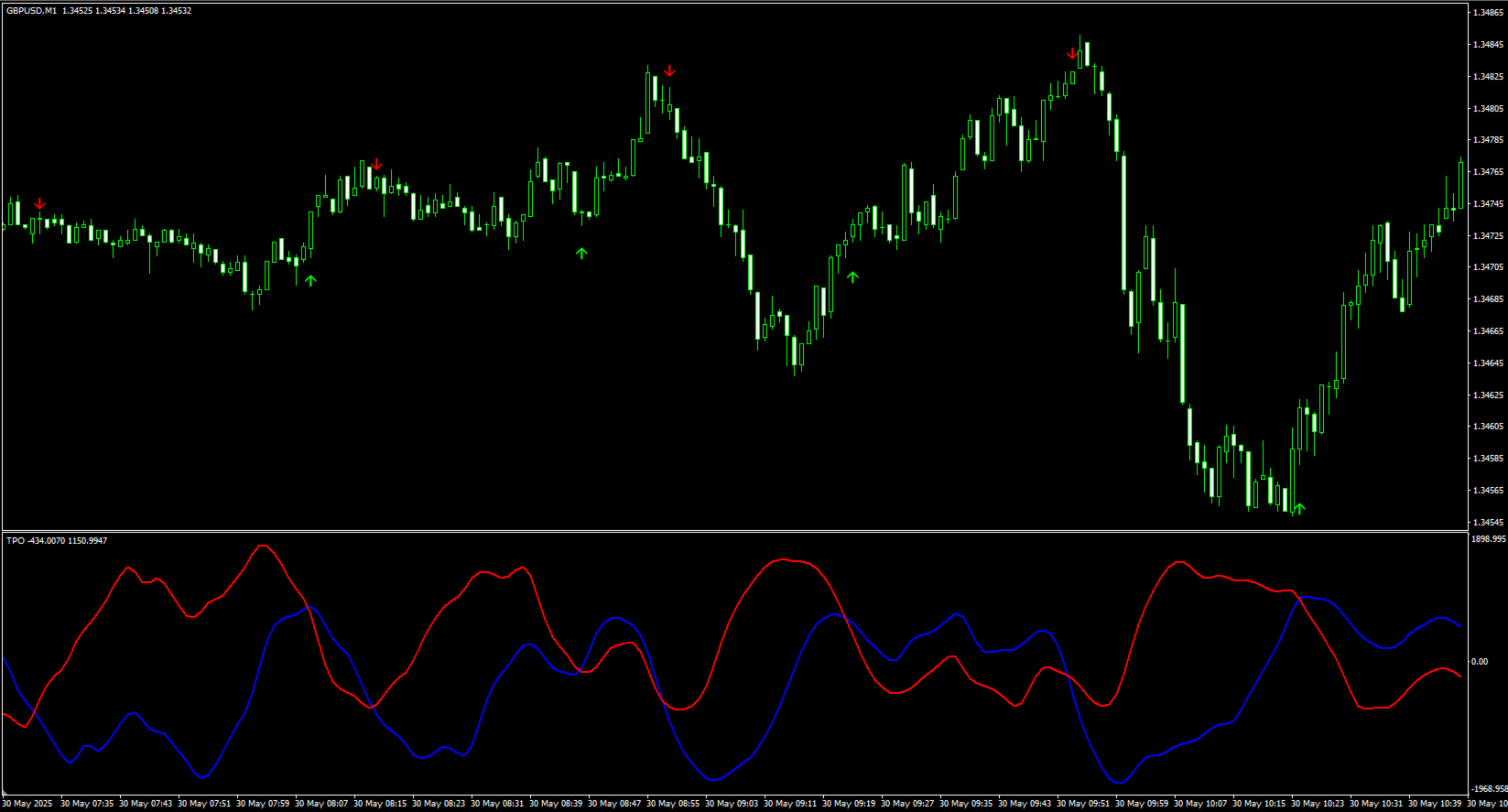
Task: Click the 1.34565 price label
Action: tap(1488, 491)
